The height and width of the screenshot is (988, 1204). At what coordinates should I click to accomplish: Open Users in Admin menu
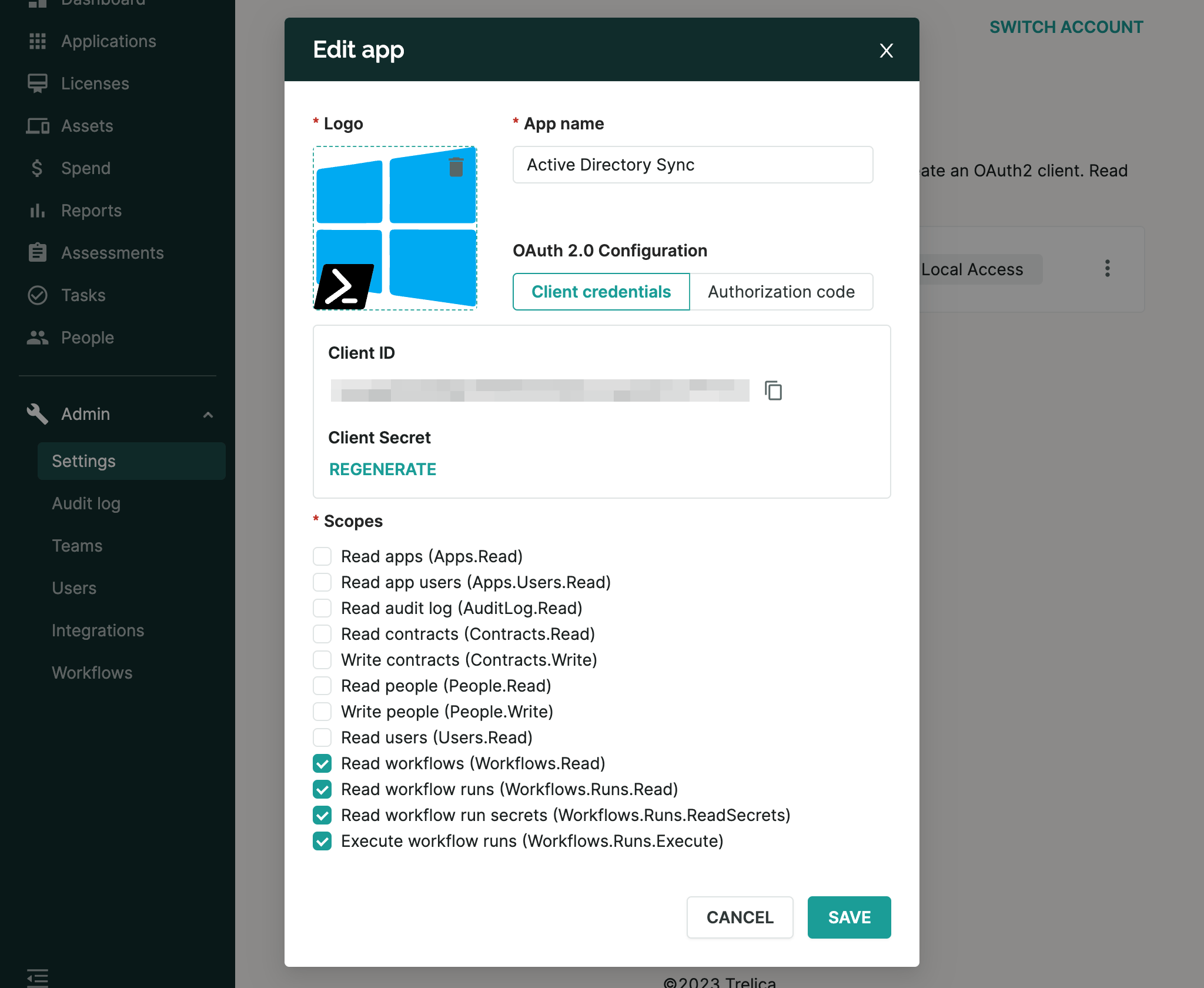click(x=74, y=588)
